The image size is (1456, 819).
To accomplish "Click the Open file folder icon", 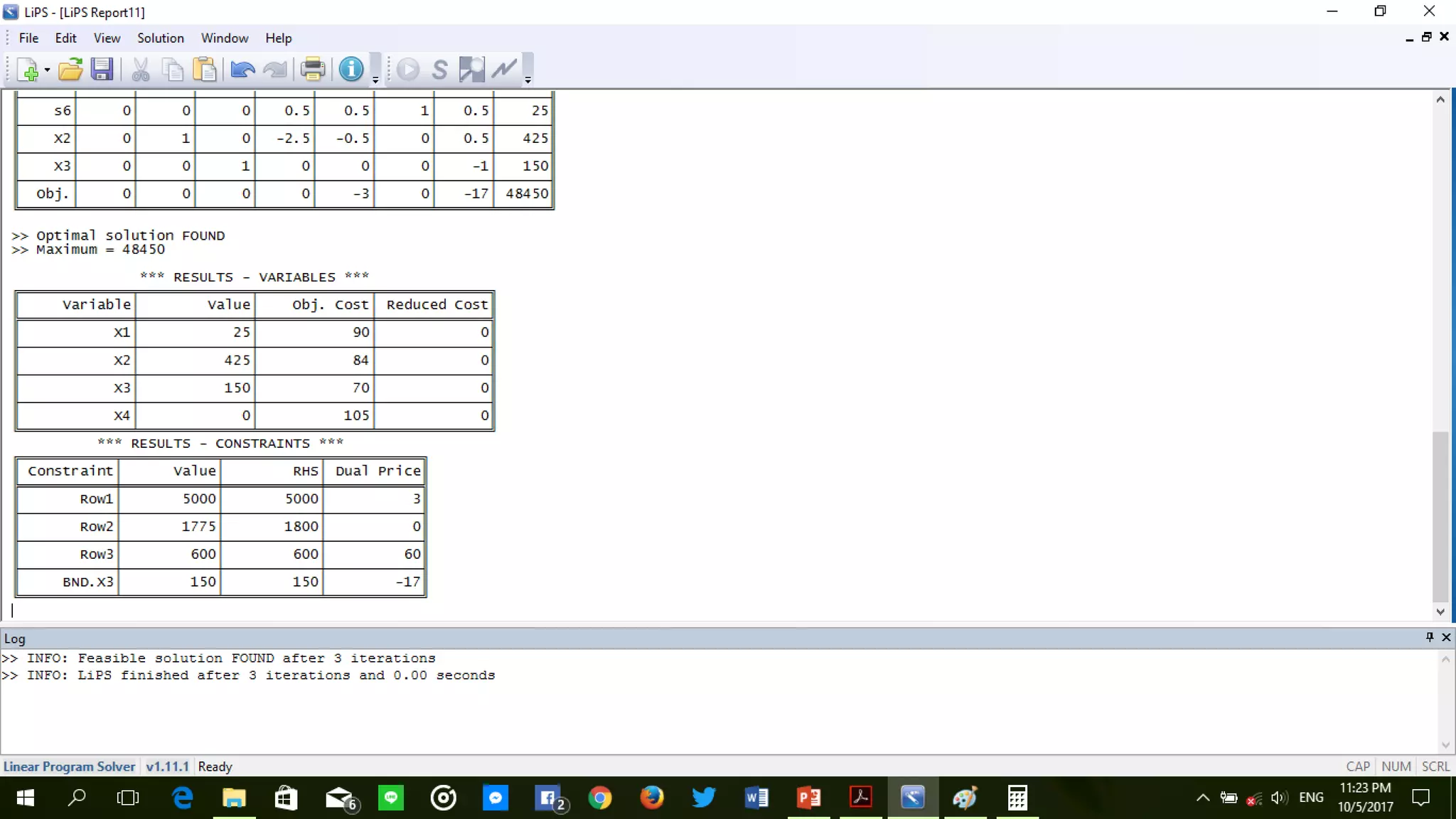I will [x=70, y=70].
